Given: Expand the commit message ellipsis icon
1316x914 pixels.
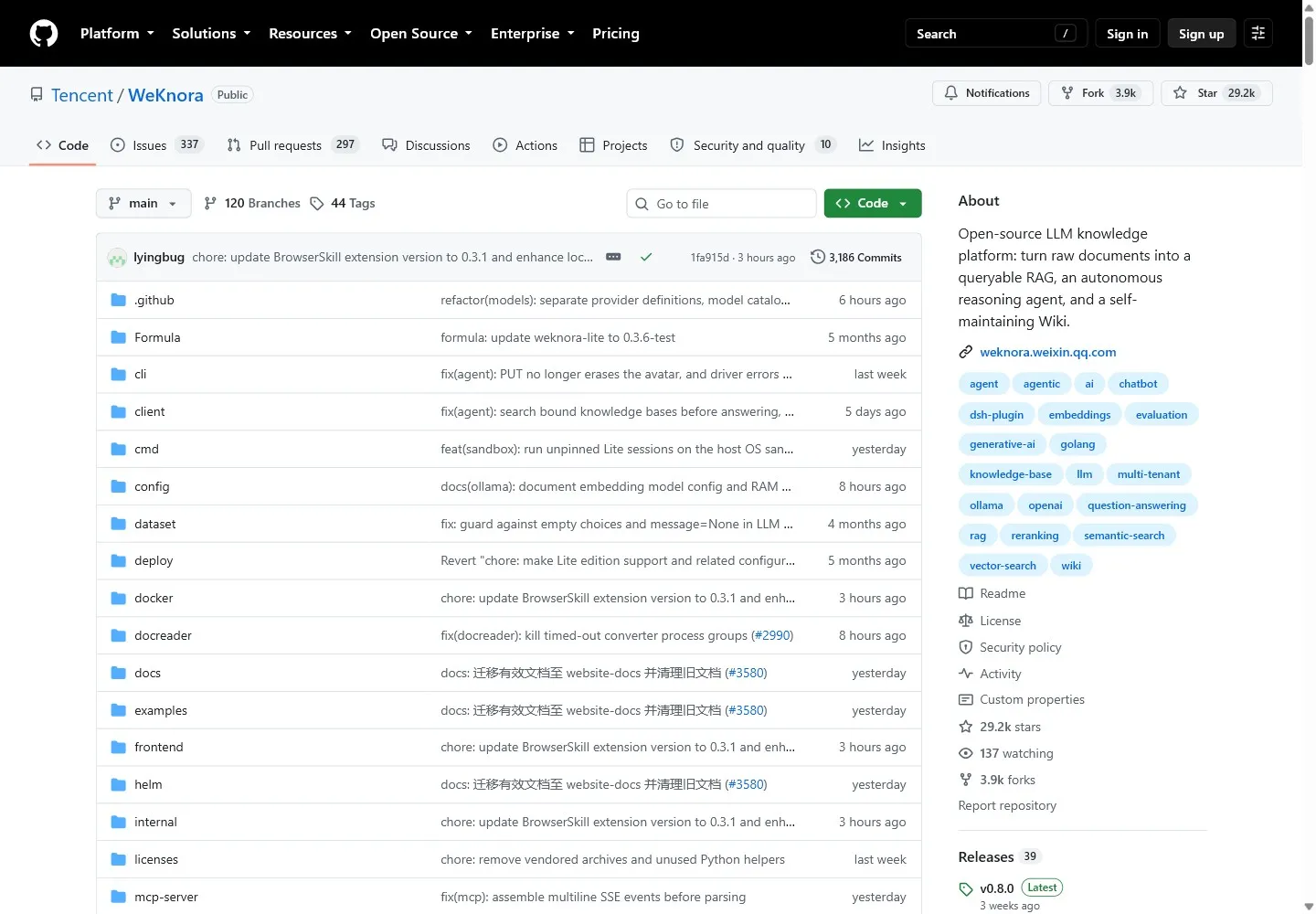Looking at the screenshot, I should pos(613,258).
